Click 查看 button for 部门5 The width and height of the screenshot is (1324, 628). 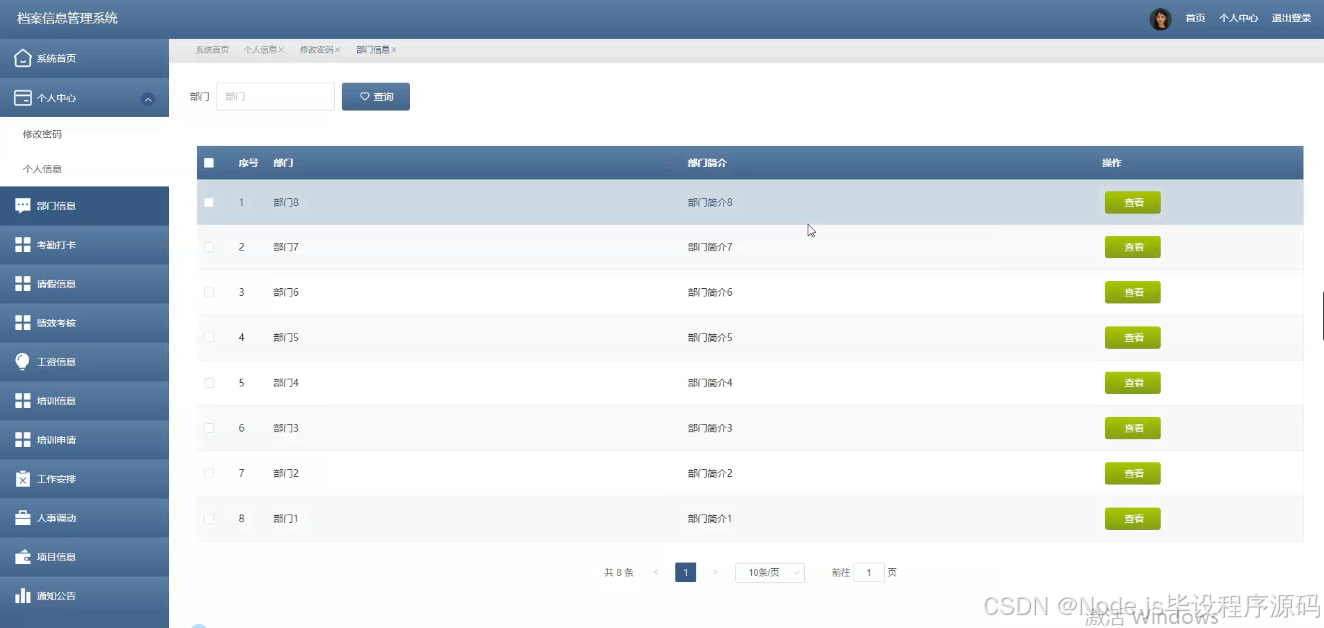(1133, 337)
